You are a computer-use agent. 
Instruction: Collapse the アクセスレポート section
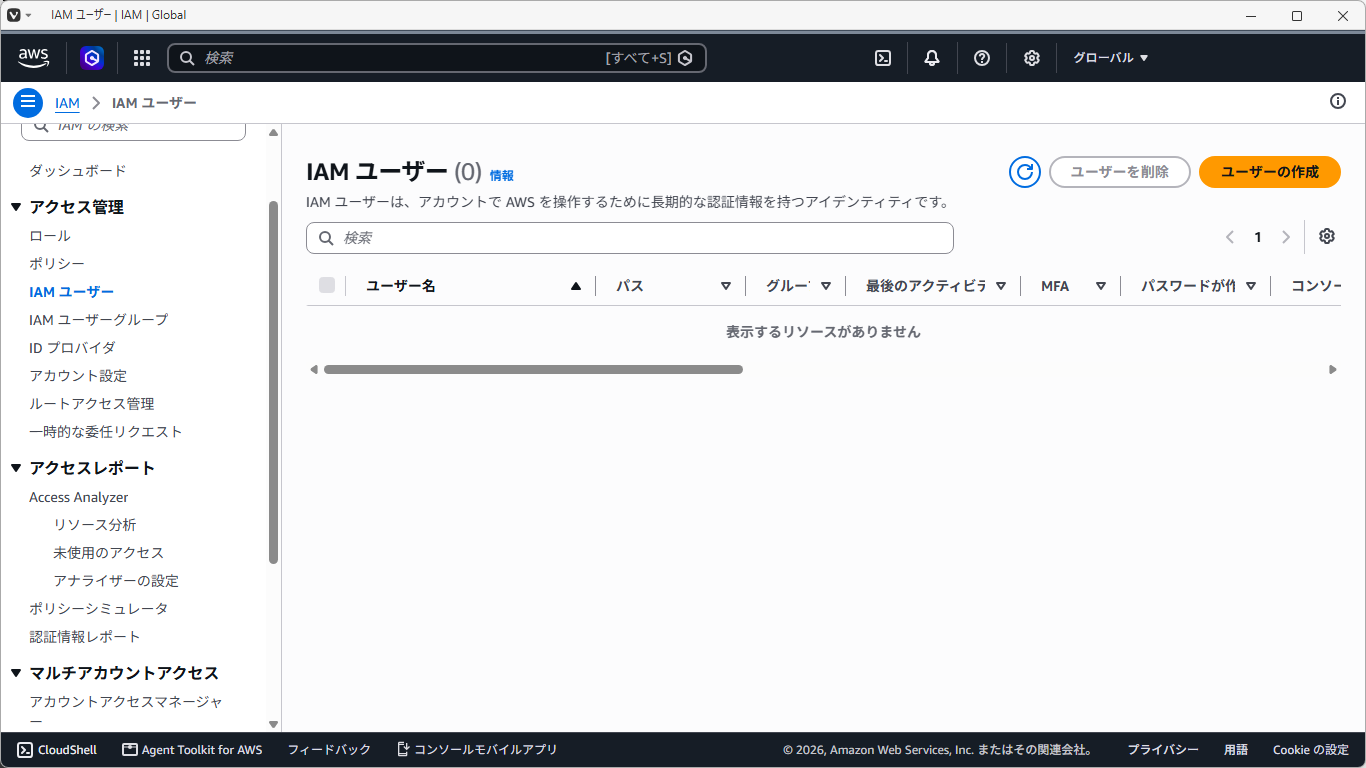click(x=16, y=468)
